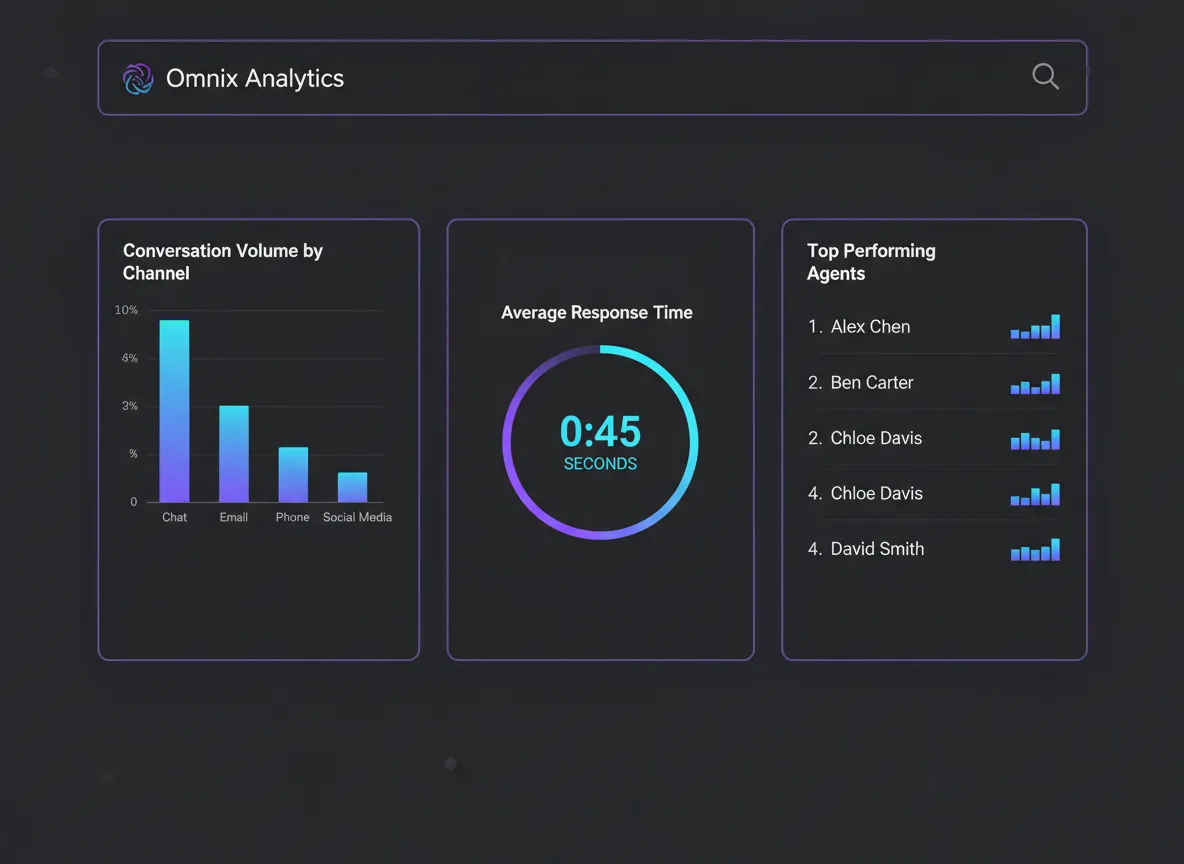Viewport: 1184px width, 864px height.
Task: Switch to the Average Response Time card
Action: (x=596, y=312)
